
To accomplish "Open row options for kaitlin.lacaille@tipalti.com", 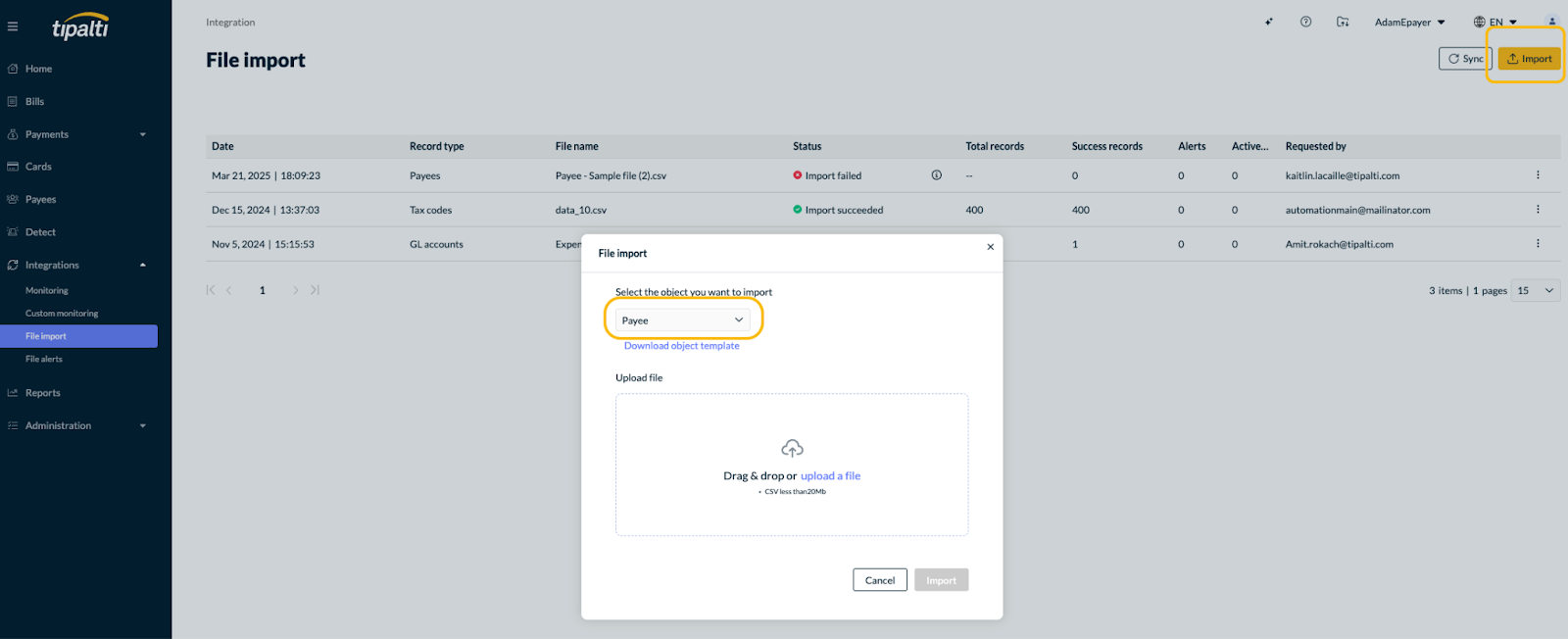I will (x=1538, y=175).
